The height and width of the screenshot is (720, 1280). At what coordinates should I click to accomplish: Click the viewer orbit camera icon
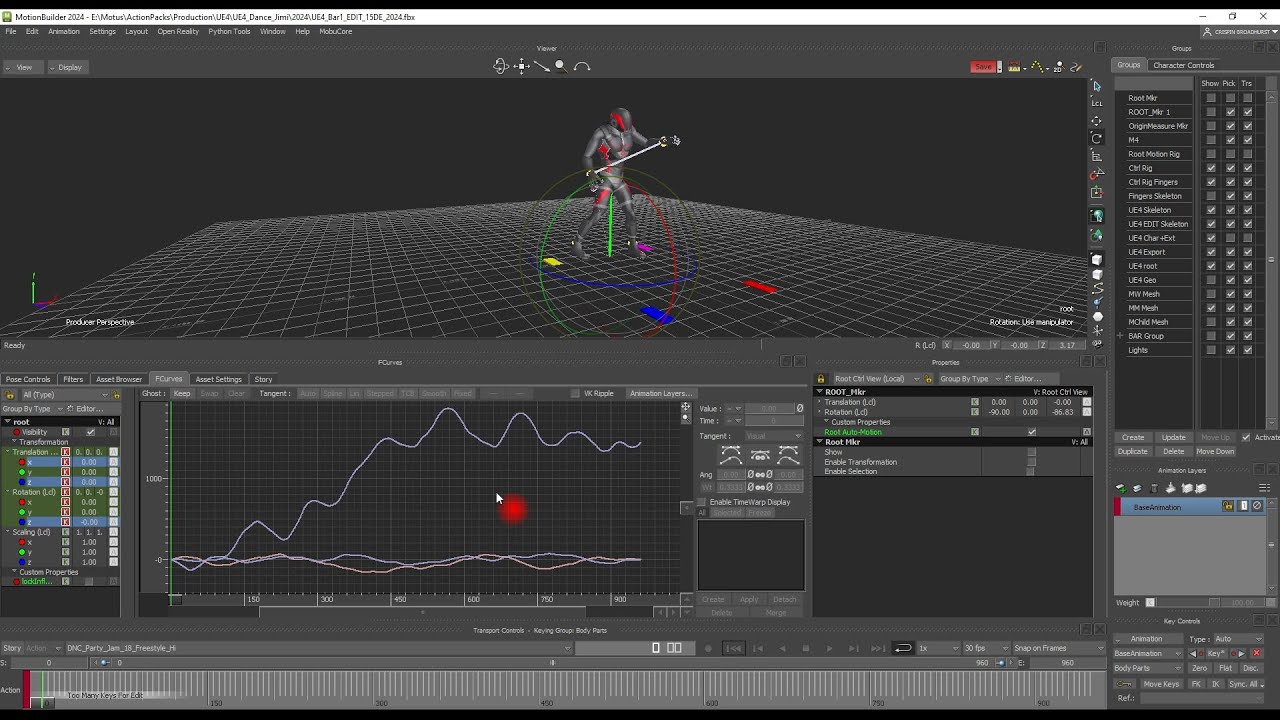click(500, 66)
